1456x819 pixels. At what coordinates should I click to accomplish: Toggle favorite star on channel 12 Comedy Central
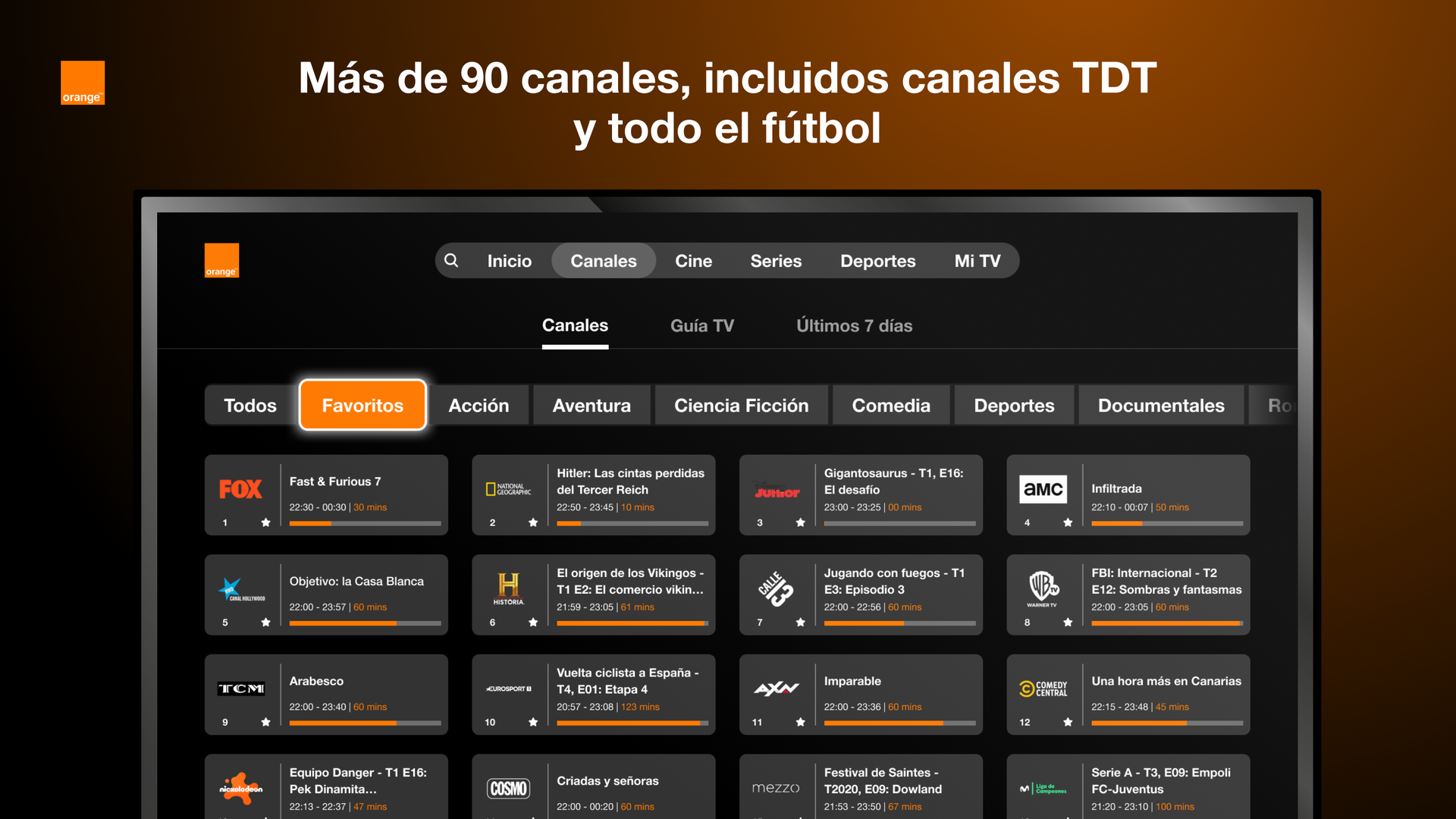coord(1068,722)
